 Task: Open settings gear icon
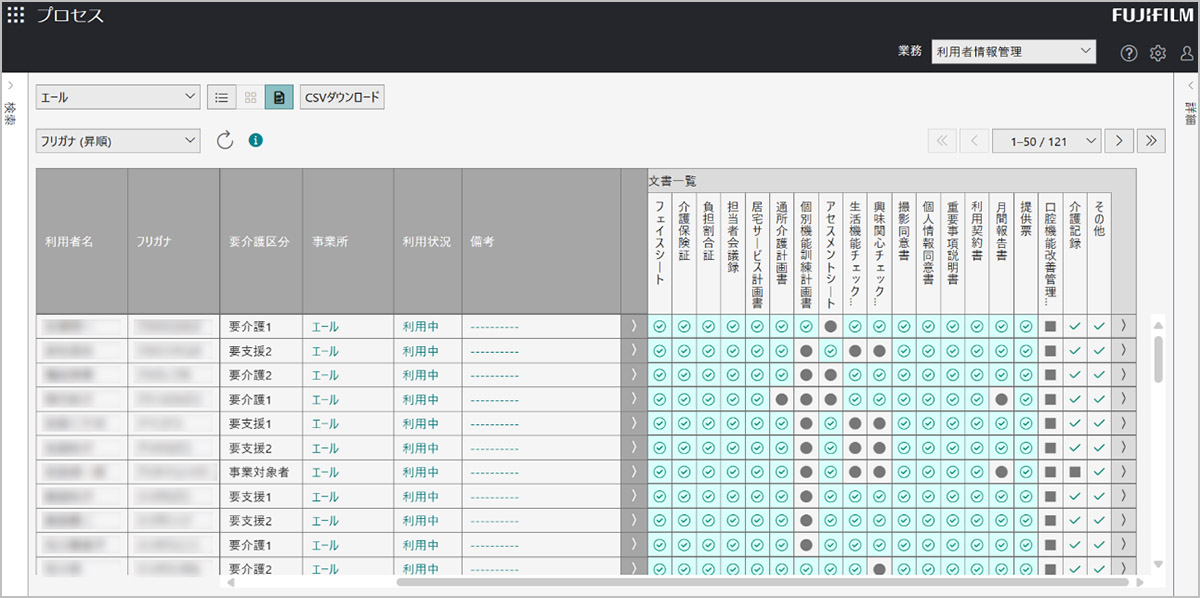pyautogui.click(x=1158, y=53)
